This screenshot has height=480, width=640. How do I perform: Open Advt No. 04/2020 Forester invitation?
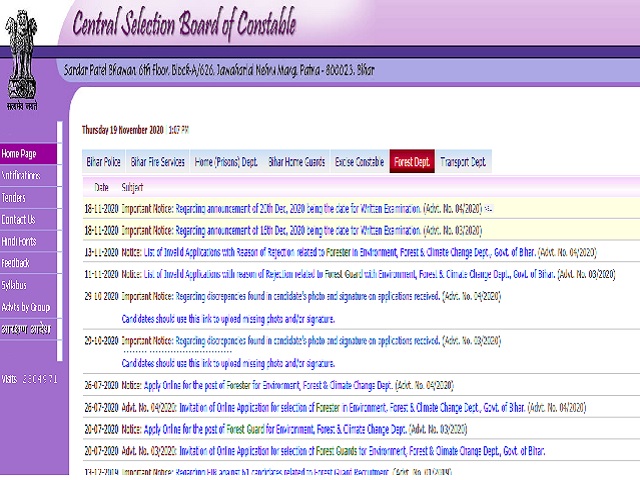point(353,407)
